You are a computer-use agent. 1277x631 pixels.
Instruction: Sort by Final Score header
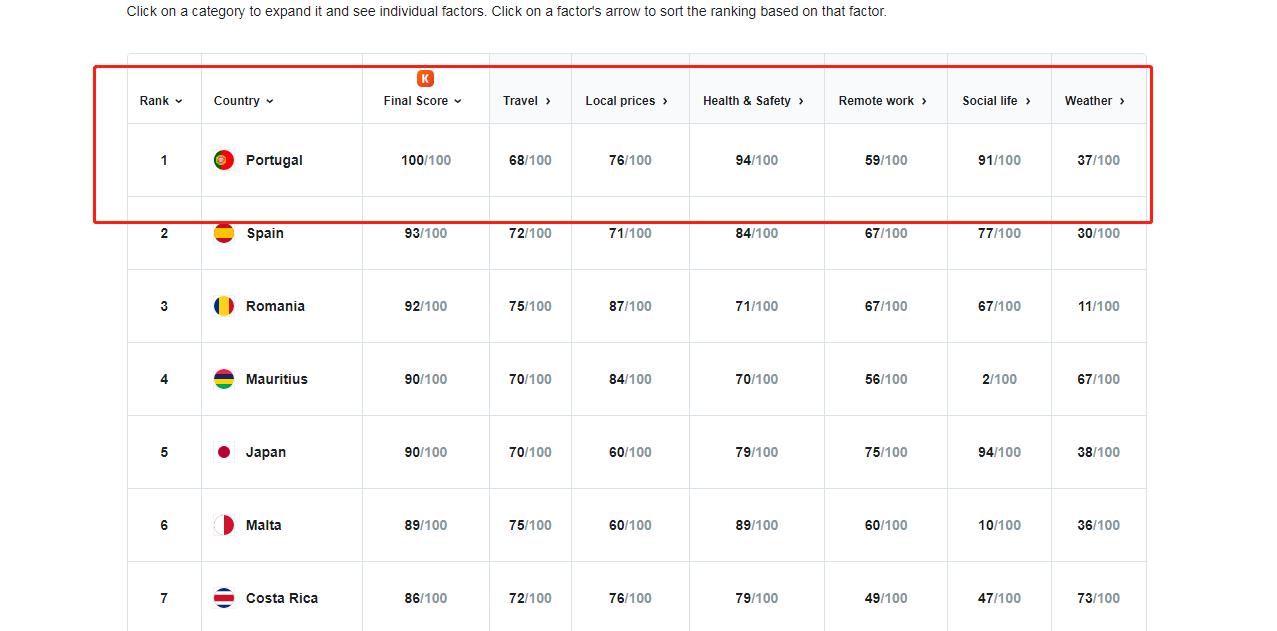(x=422, y=101)
